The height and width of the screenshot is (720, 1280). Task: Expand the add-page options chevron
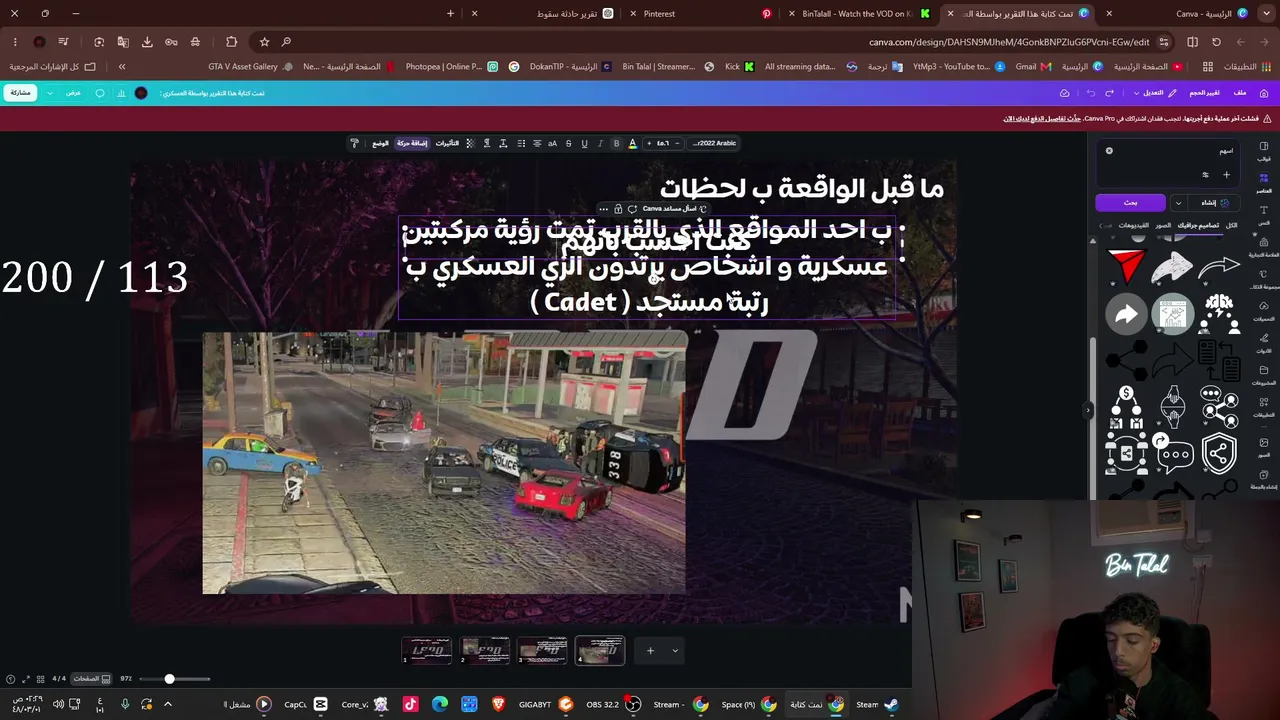coord(675,651)
